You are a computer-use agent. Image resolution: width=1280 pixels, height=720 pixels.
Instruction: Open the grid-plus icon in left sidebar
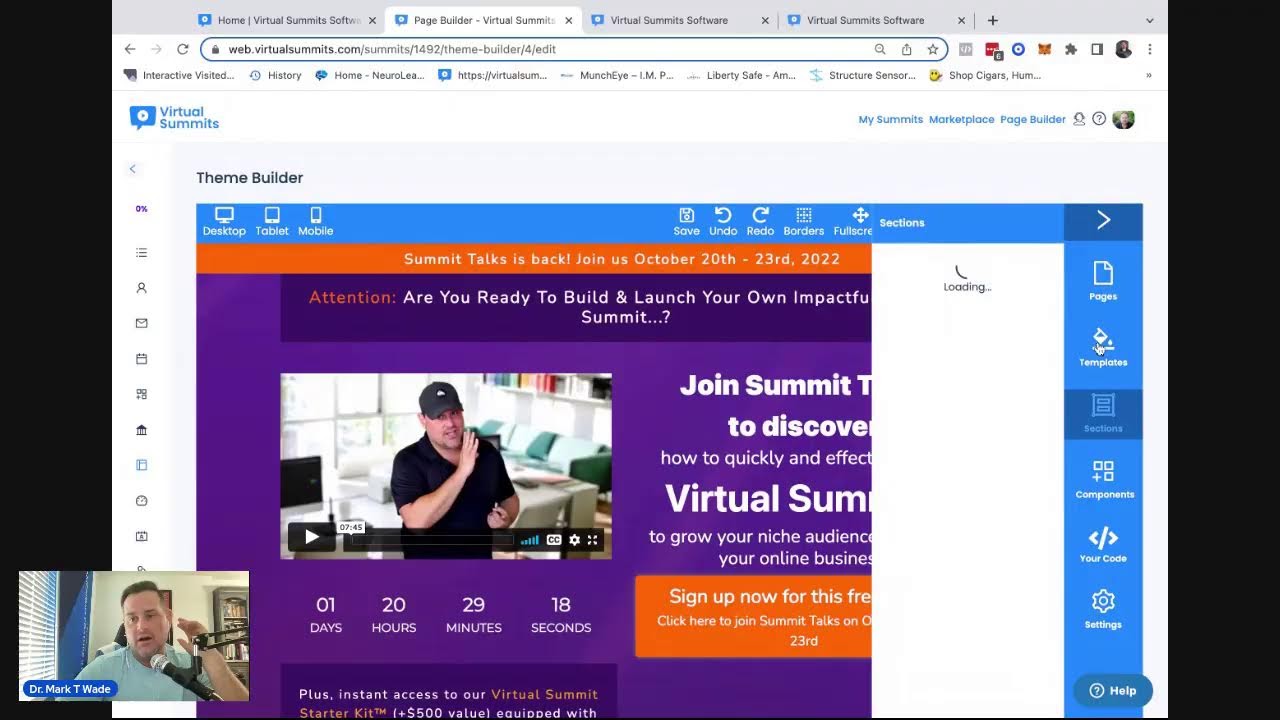[x=141, y=394]
